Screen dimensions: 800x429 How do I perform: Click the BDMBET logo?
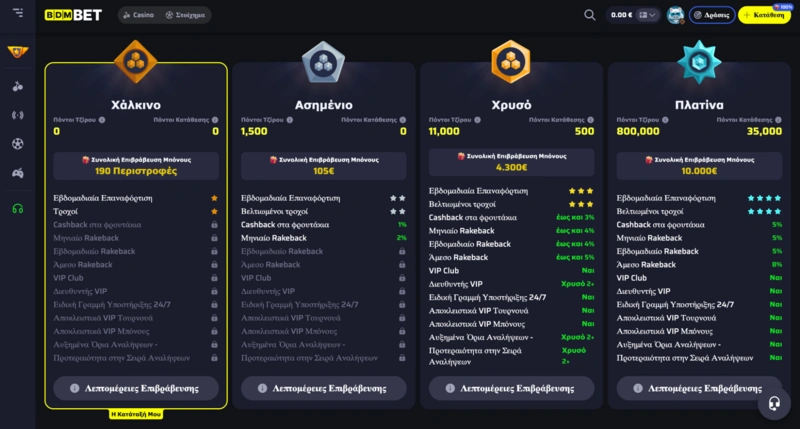(73, 15)
